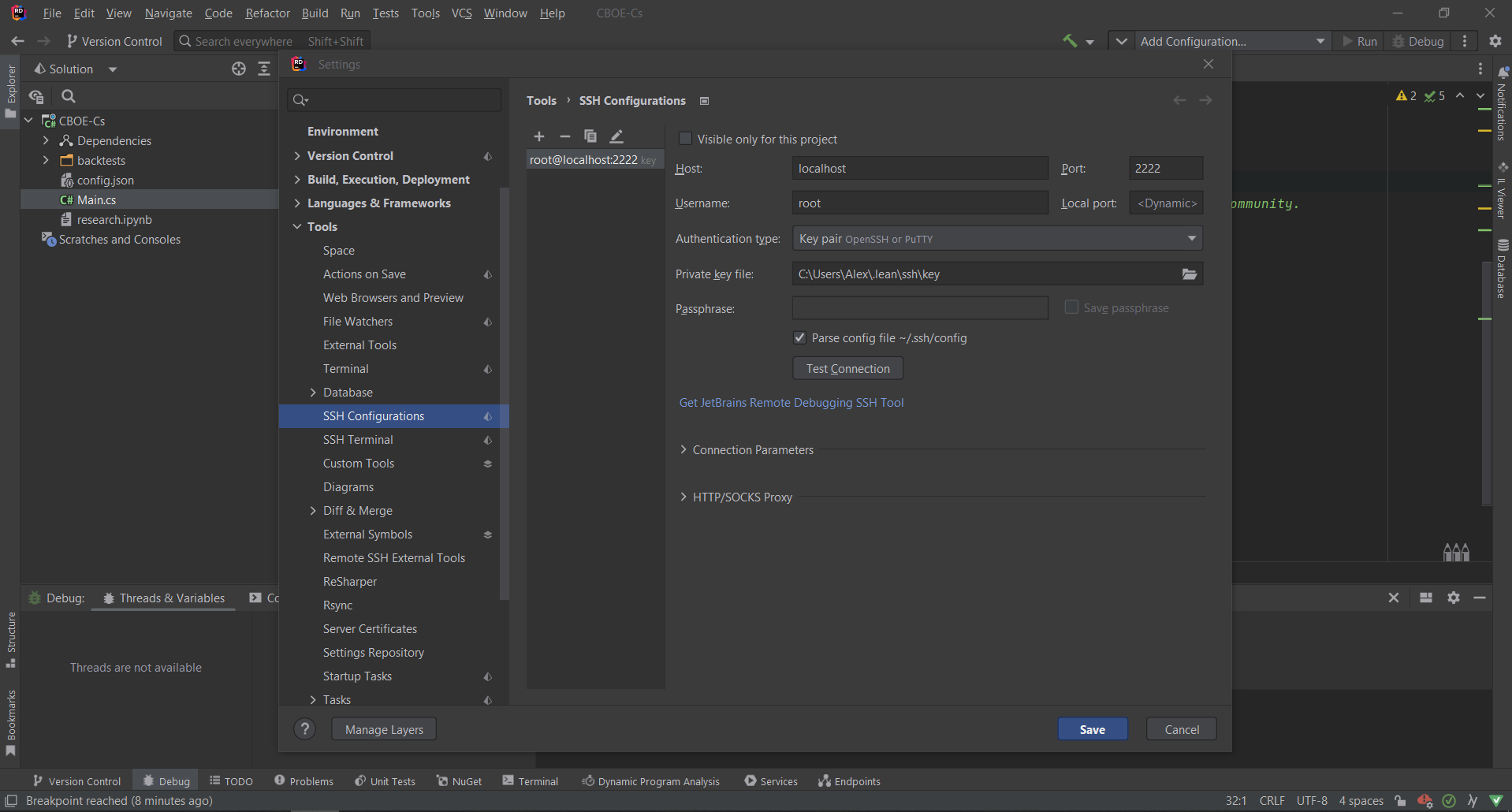
Task: Open IDE settings gear in top toolbar
Action: tap(1495, 41)
